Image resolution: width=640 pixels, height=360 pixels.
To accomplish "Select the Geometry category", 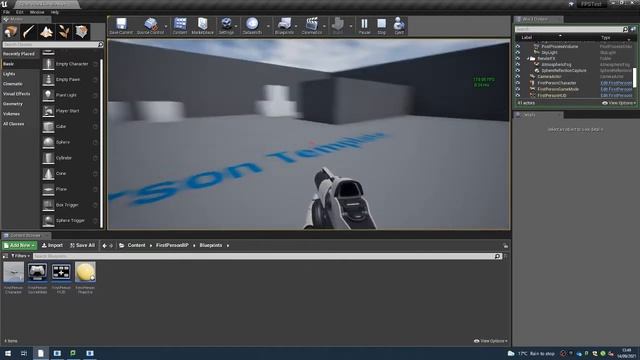I will coord(13,104).
